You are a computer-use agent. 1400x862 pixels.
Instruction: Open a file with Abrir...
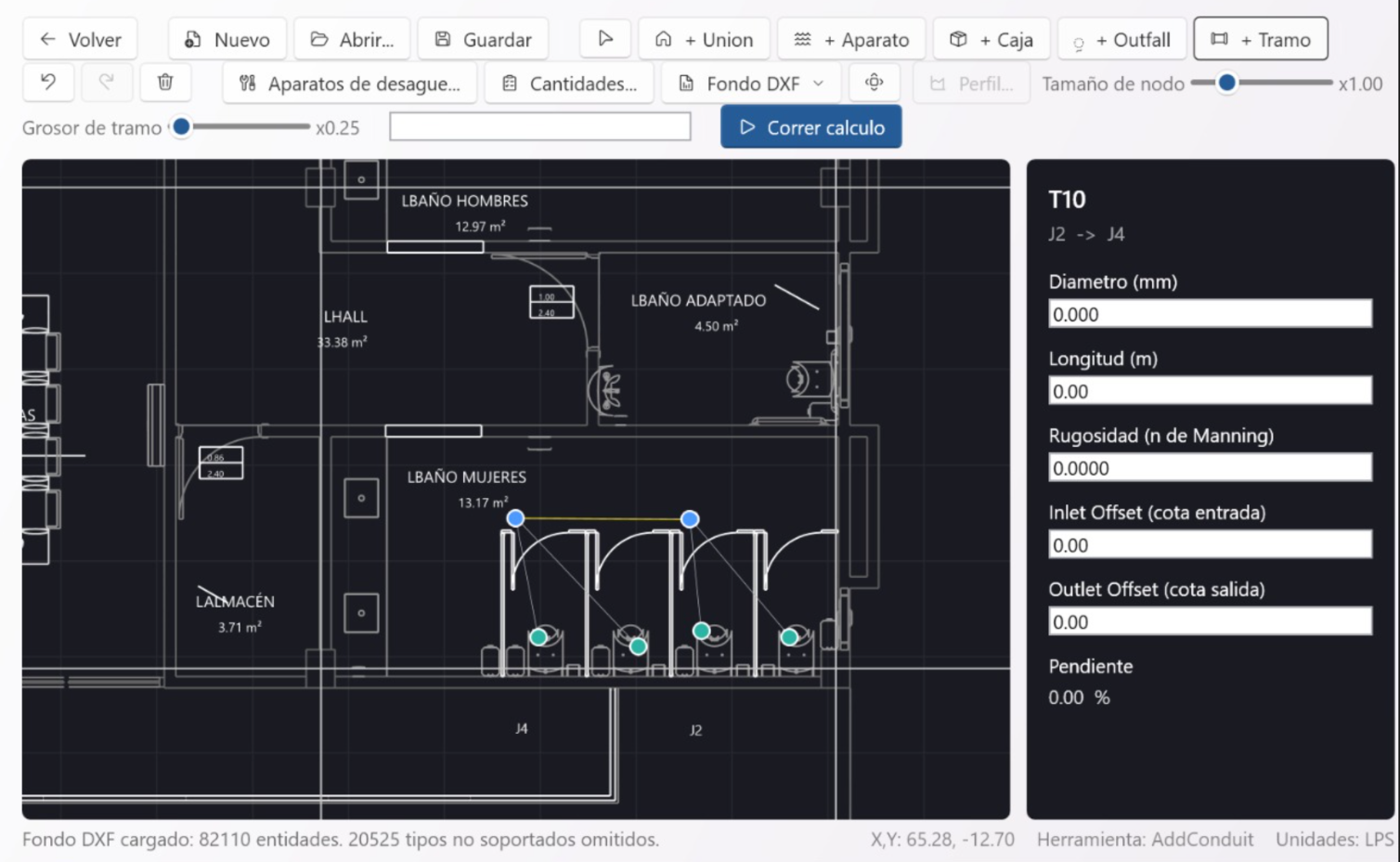tap(352, 39)
